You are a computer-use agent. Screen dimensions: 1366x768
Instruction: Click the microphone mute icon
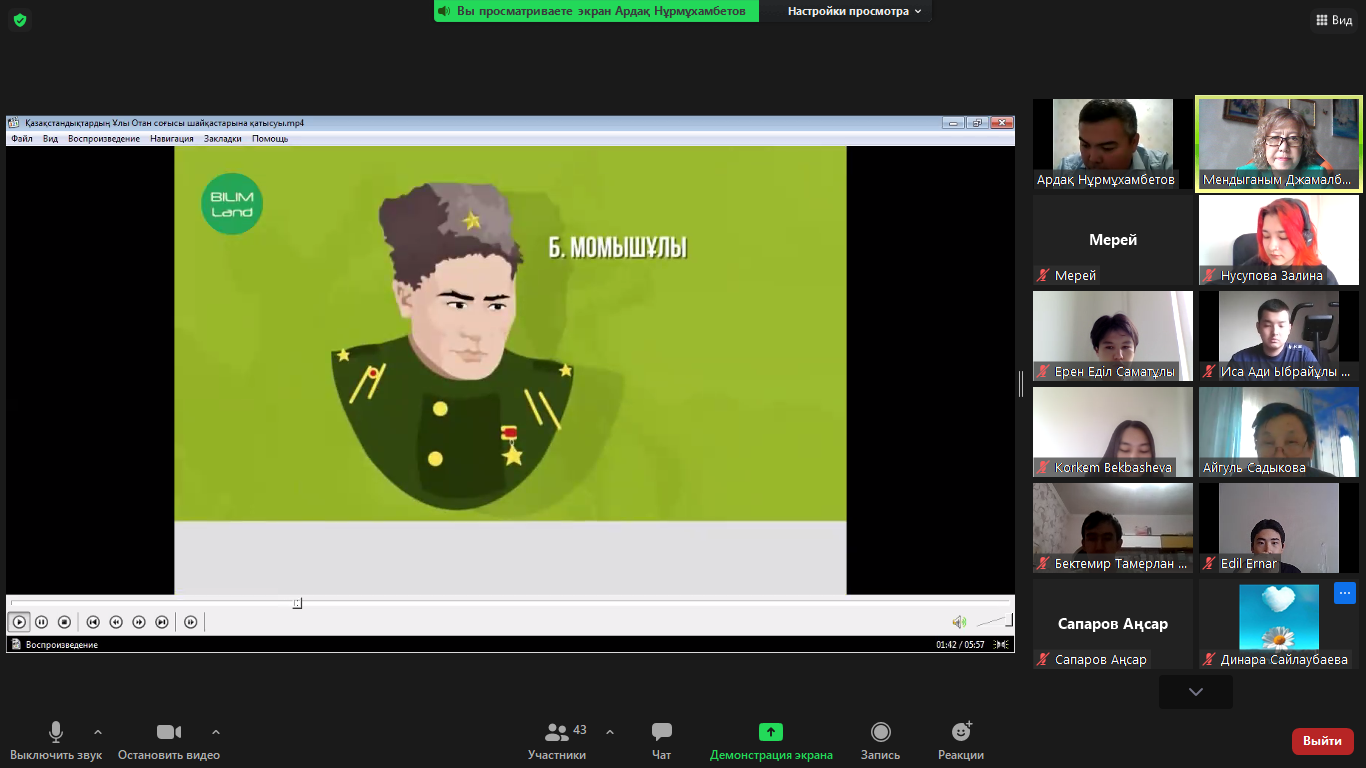(x=56, y=732)
